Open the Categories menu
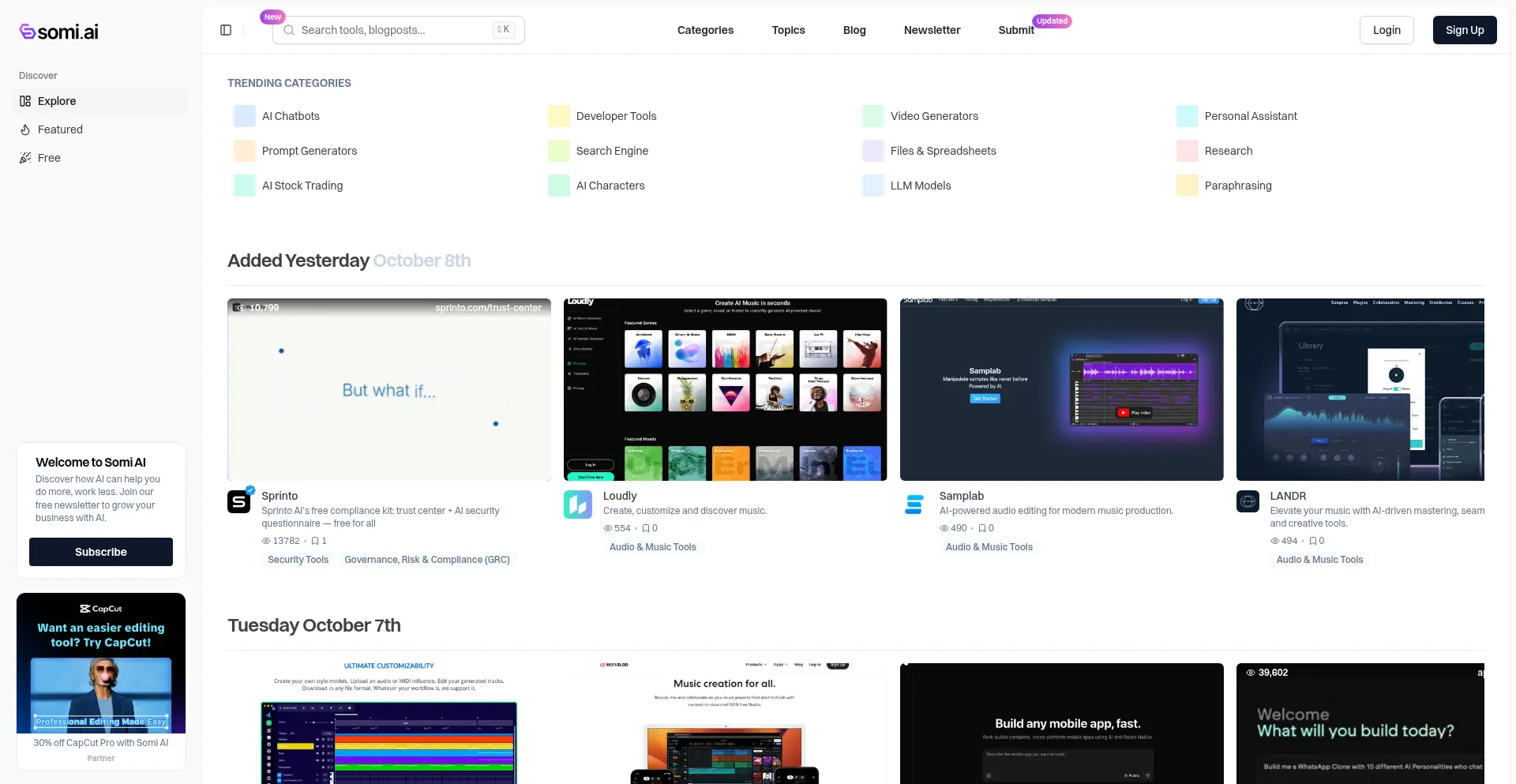1516x784 pixels. coord(705,30)
